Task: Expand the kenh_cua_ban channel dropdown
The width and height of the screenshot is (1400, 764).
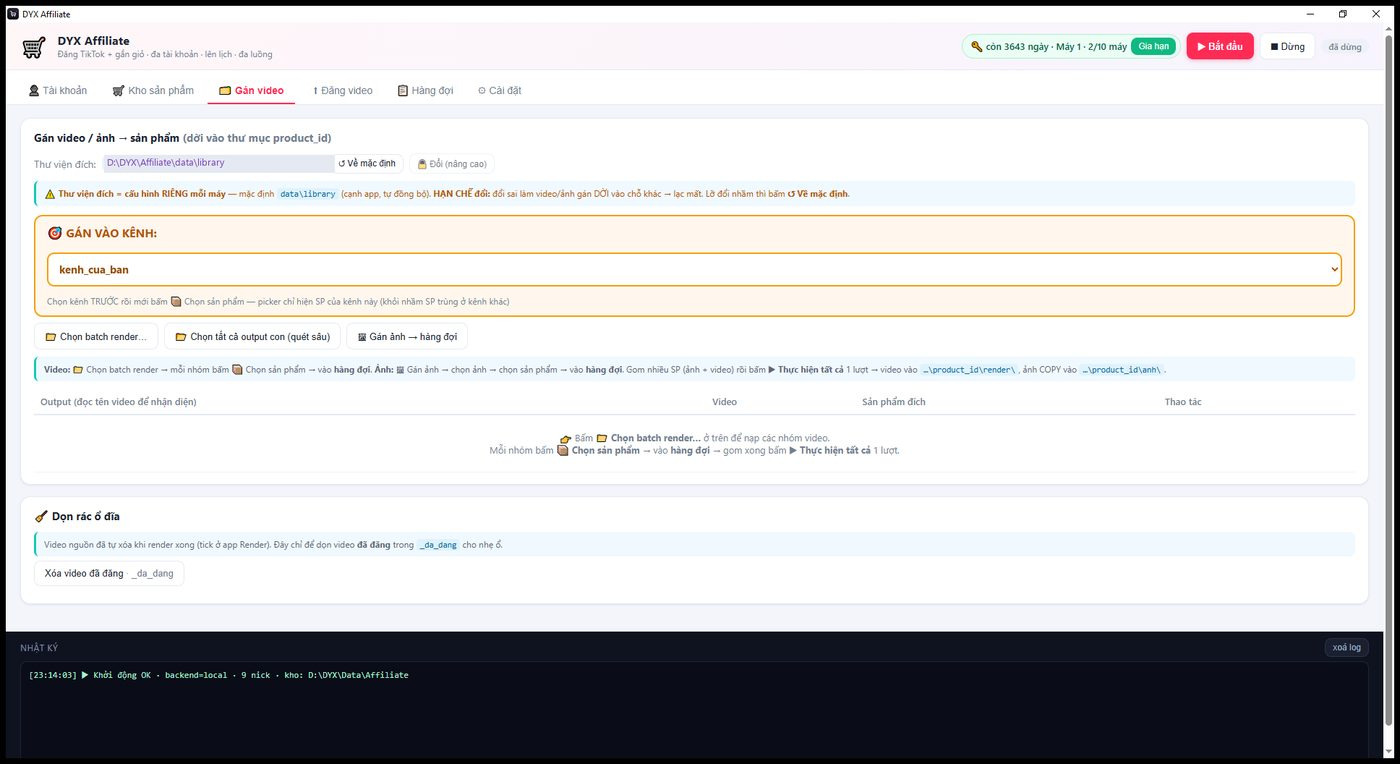Action: point(694,270)
